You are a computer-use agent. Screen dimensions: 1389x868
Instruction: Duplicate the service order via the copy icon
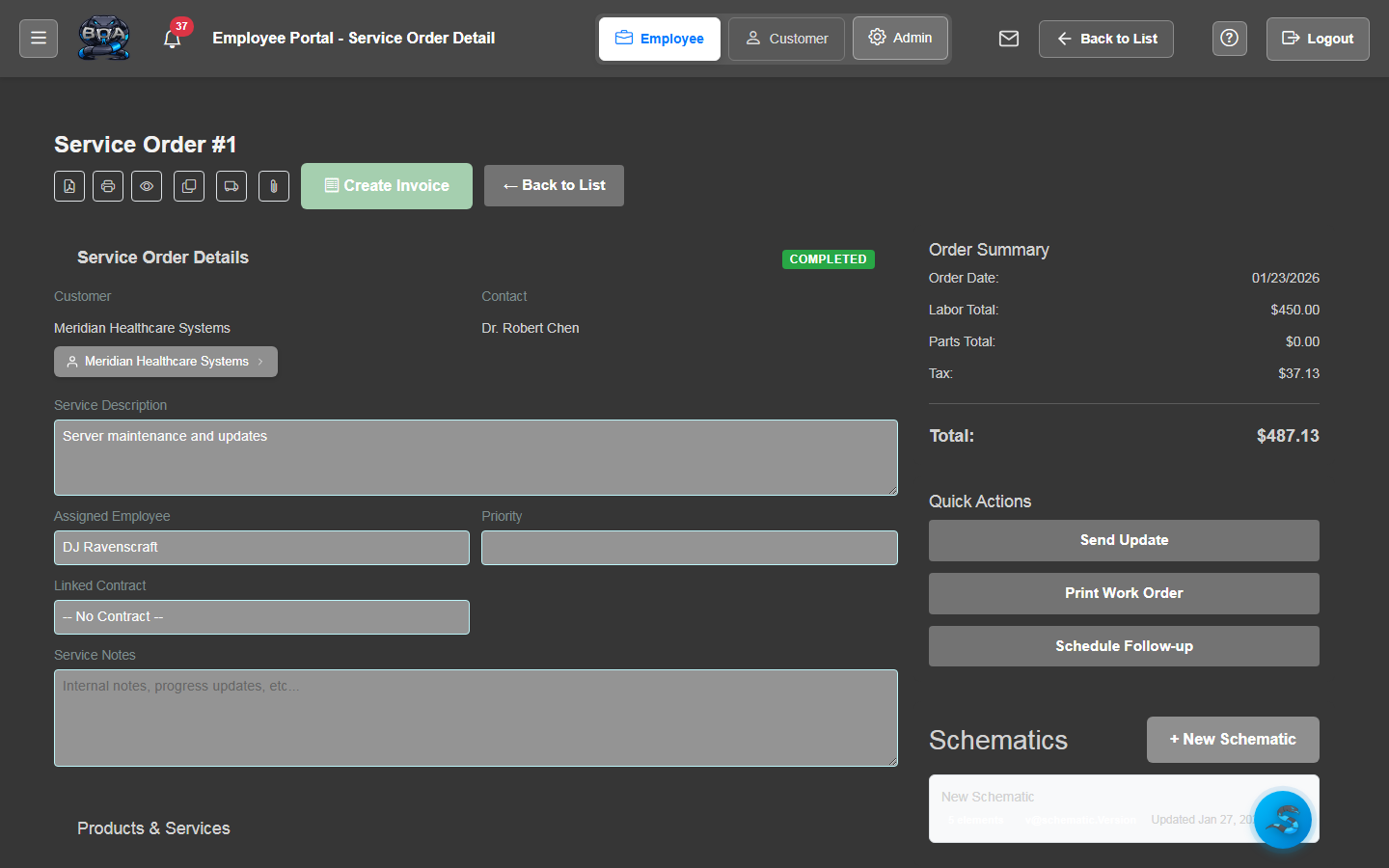[188, 185]
